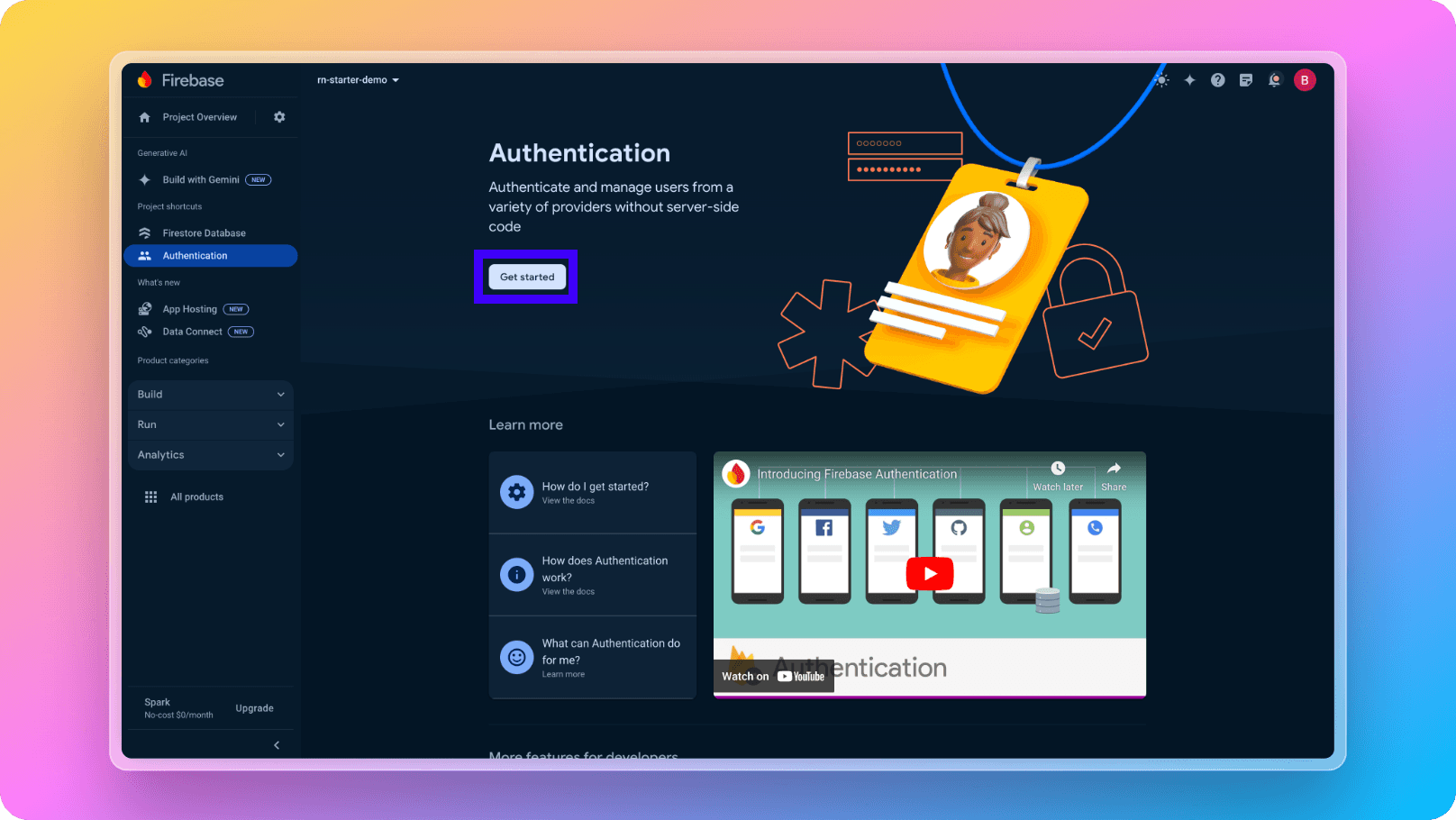The height and width of the screenshot is (820, 1456).
Task: Select Authentication menu item
Action: click(210, 256)
